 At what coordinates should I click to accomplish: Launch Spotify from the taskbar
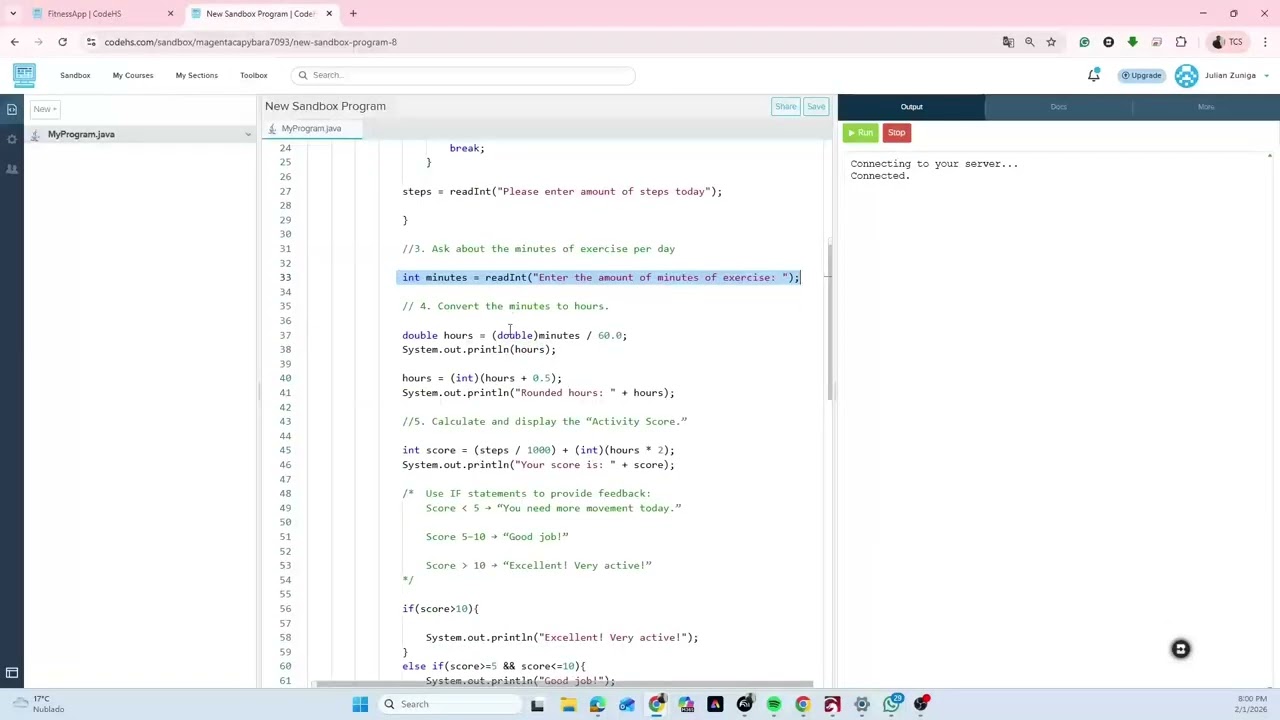[x=774, y=704]
